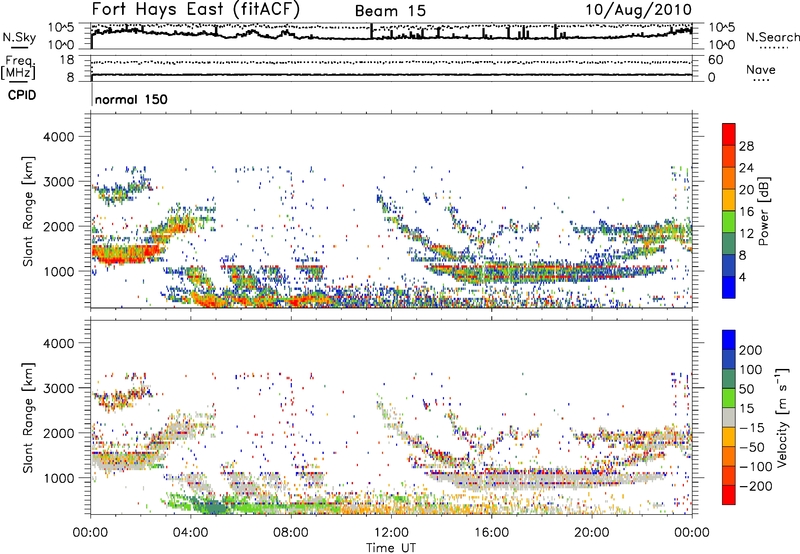The height and width of the screenshot is (554, 800).
Task: Click the '12:00' time tick label
Action: (x=391, y=533)
